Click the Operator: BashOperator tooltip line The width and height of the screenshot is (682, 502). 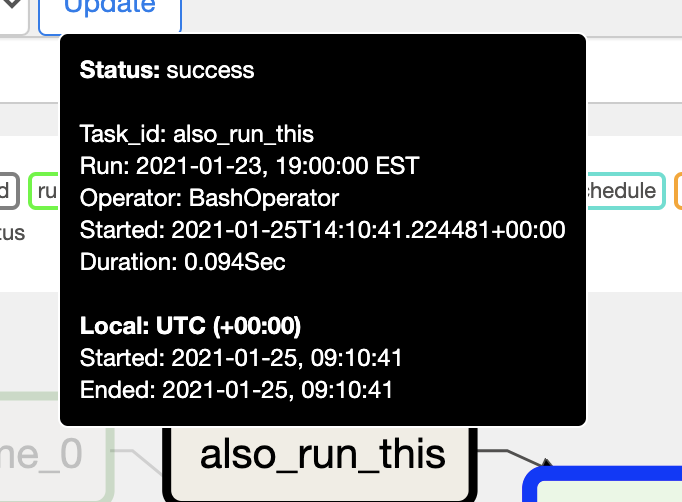pyautogui.click(x=209, y=198)
